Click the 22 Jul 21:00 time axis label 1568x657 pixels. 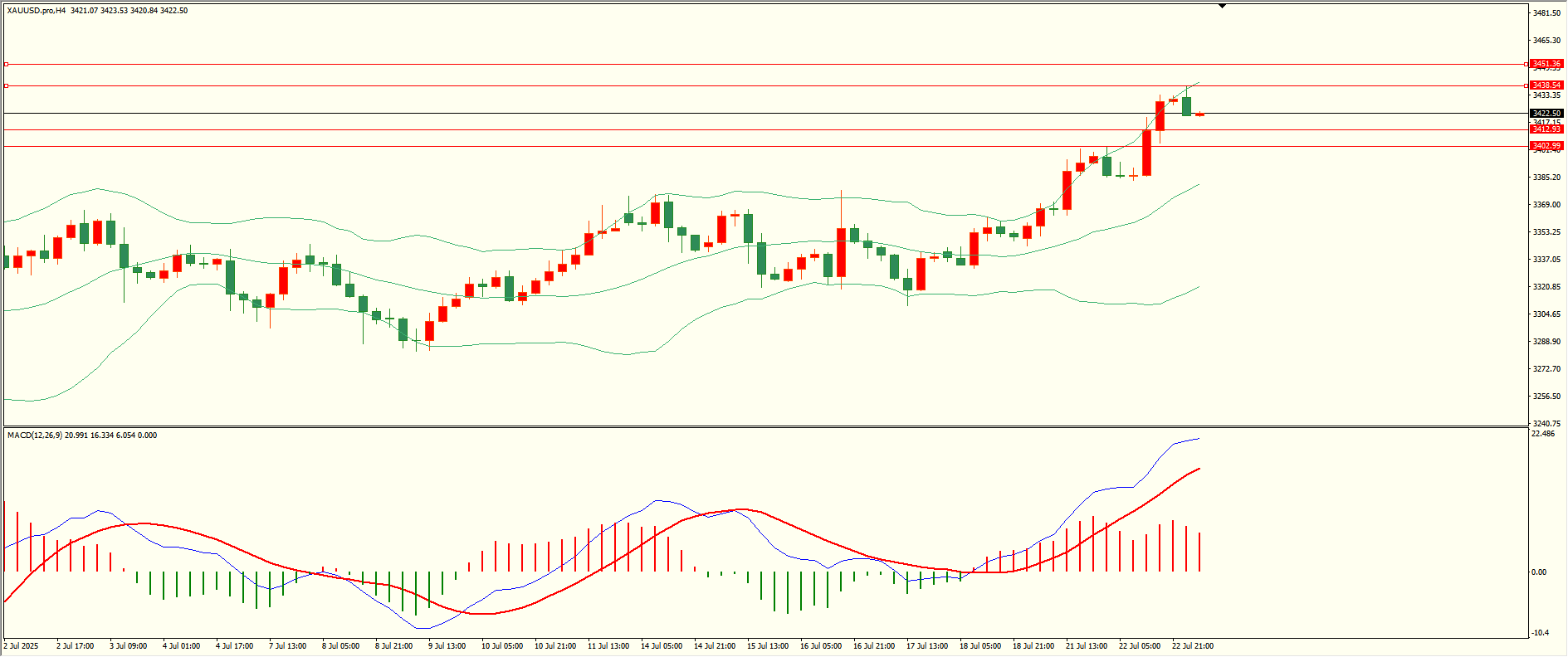click(1192, 646)
